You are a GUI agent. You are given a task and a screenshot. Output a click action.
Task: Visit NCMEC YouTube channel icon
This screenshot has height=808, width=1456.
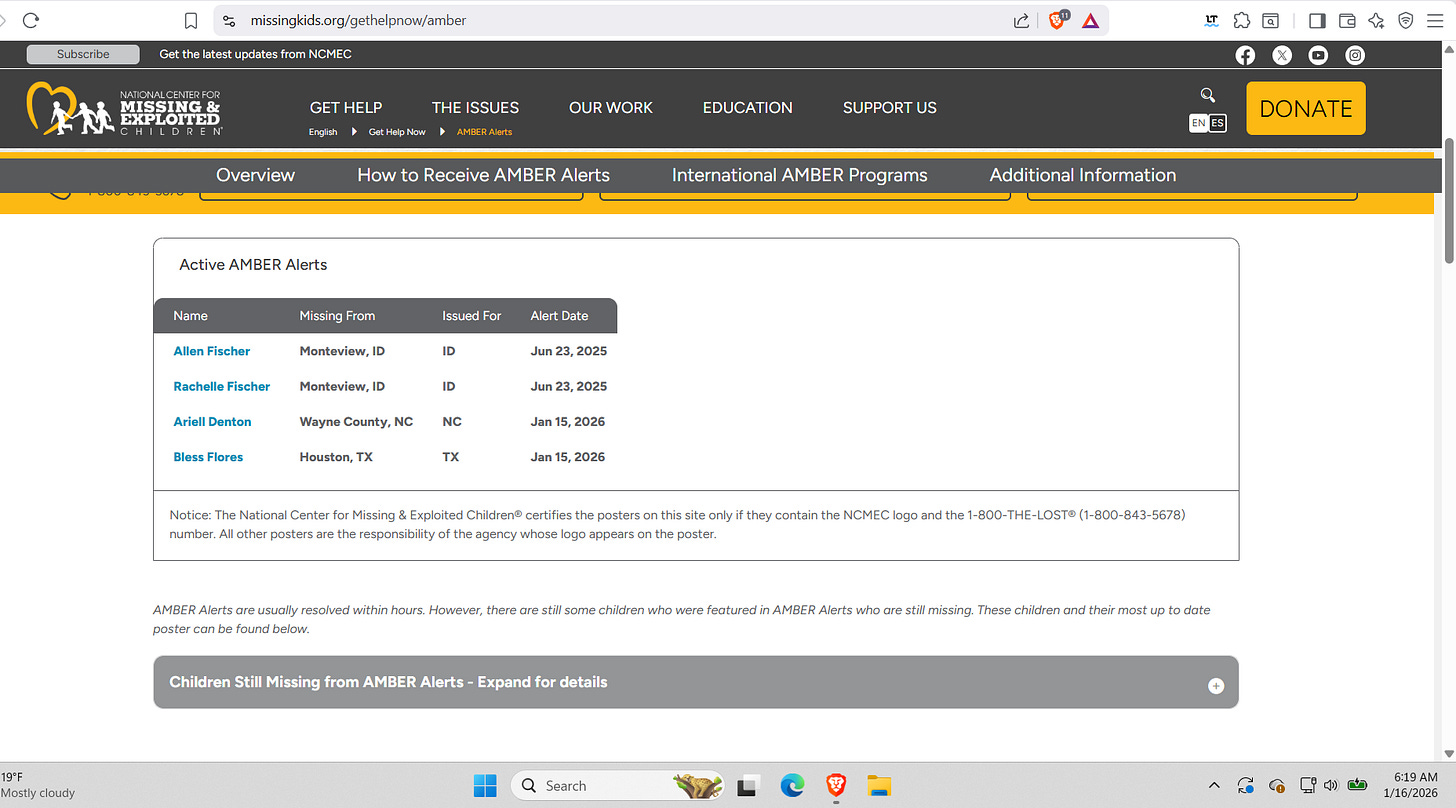[x=1318, y=55]
